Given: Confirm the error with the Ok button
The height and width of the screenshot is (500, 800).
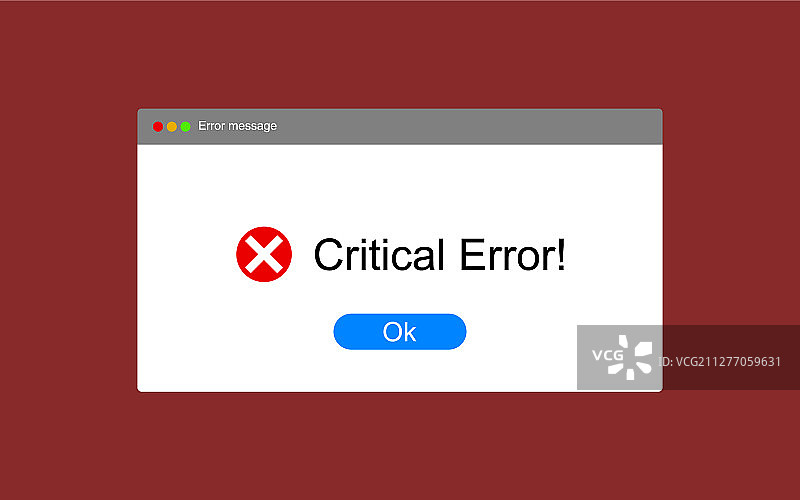Looking at the screenshot, I should (x=399, y=332).
